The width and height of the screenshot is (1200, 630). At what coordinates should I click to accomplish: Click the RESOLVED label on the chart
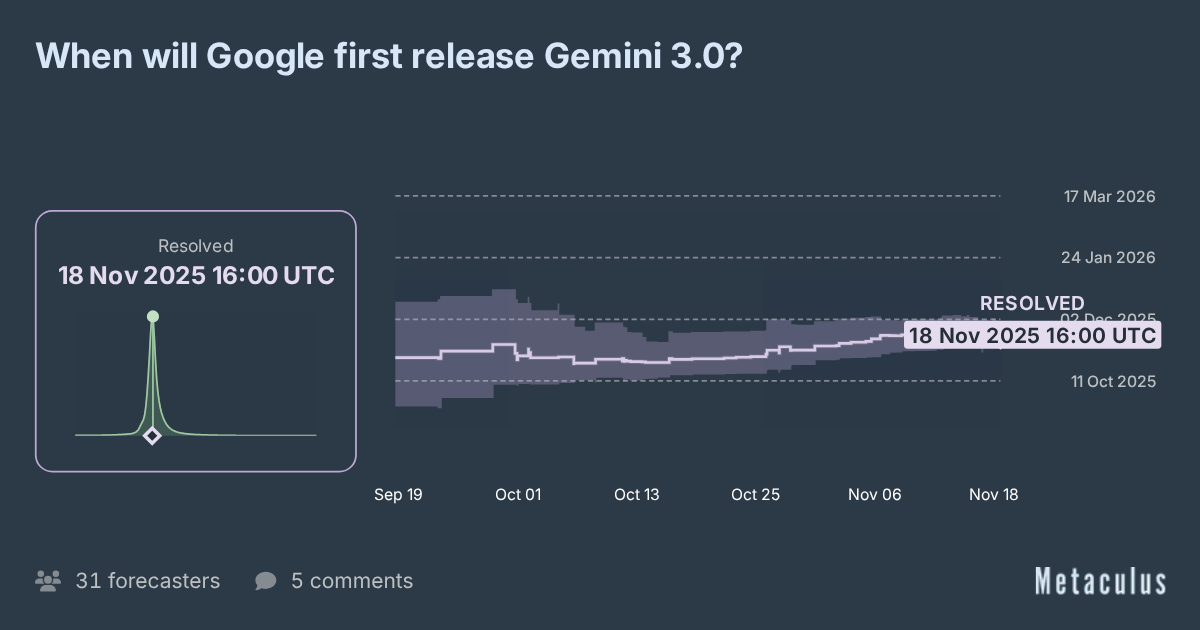1032,303
